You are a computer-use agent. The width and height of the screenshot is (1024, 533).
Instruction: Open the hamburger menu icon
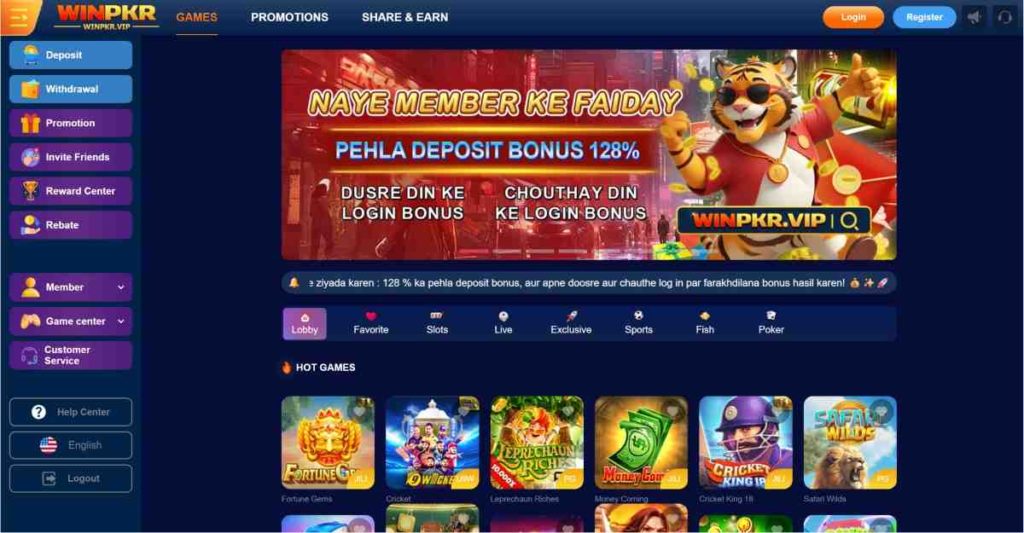[19, 17]
